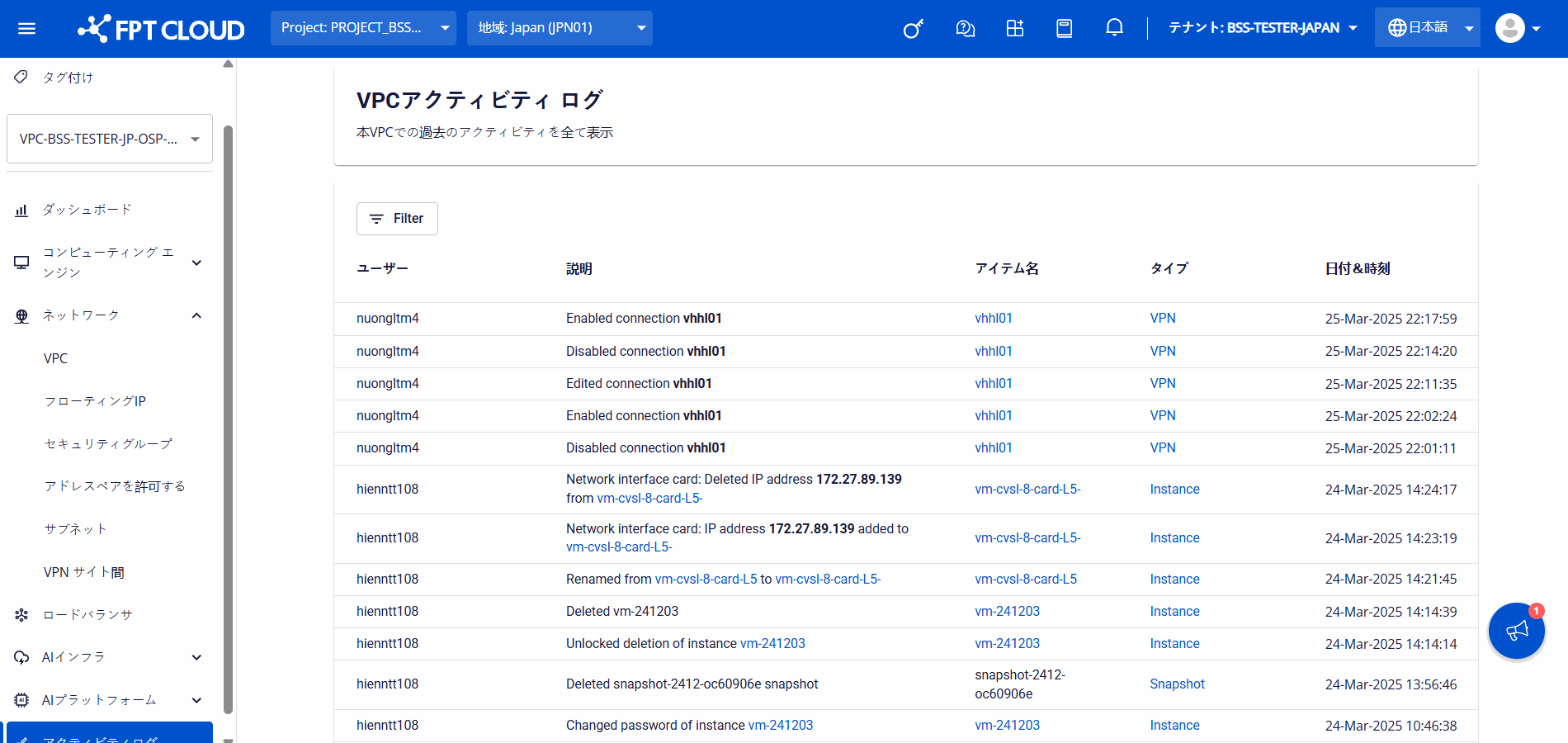Click the tagging tag icon in sidebar
1568x743 pixels.
[x=21, y=77]
